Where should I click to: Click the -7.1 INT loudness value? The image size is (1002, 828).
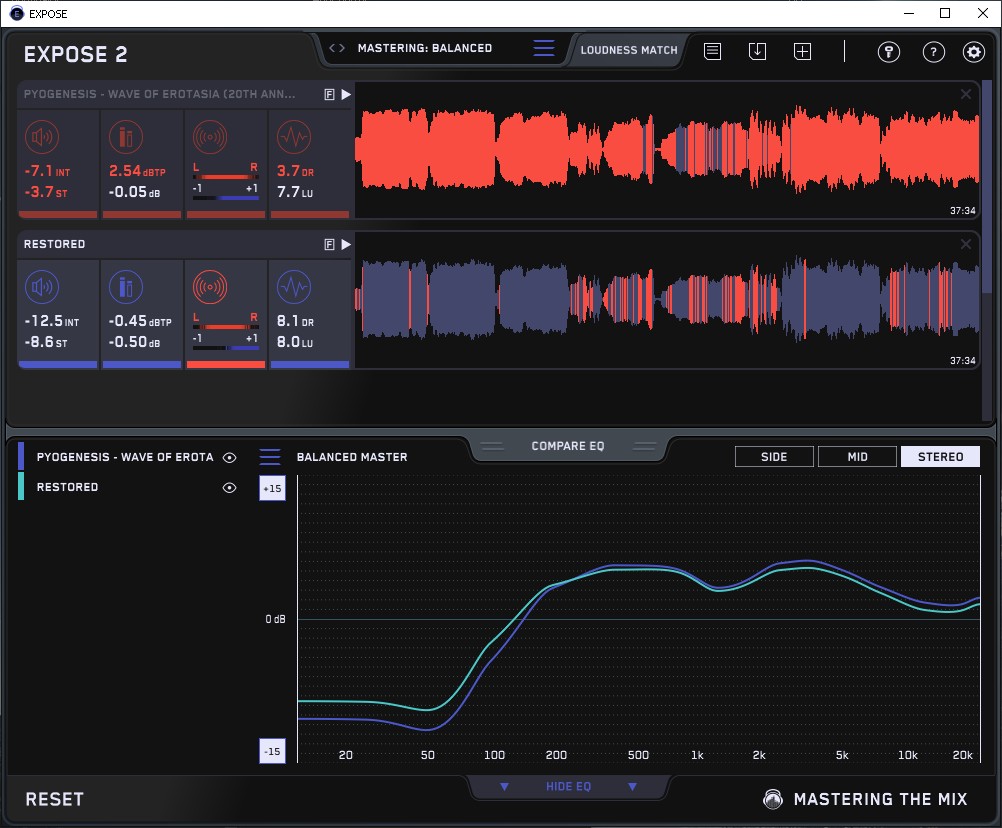click(x=47, y=171)
